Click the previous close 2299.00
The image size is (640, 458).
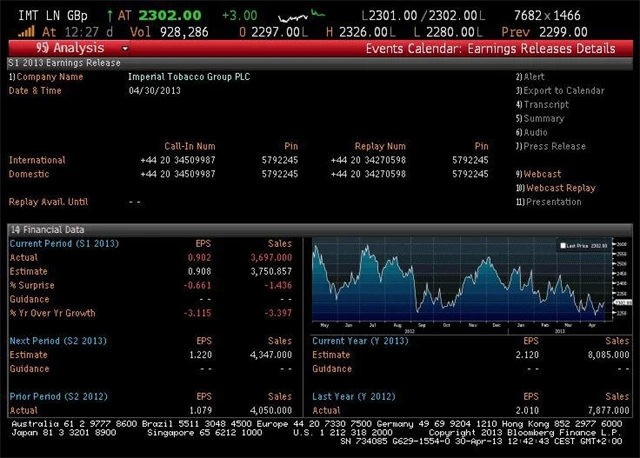(563, 32)
